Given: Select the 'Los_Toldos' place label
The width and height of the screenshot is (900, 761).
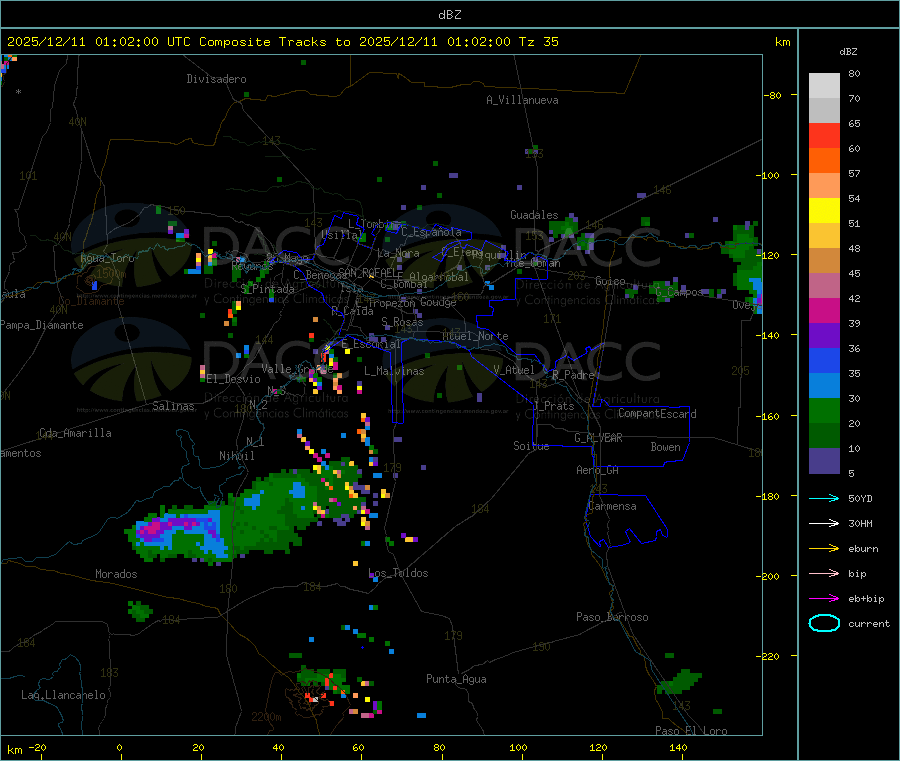Looking at the screenshot, I should (398, 573).
